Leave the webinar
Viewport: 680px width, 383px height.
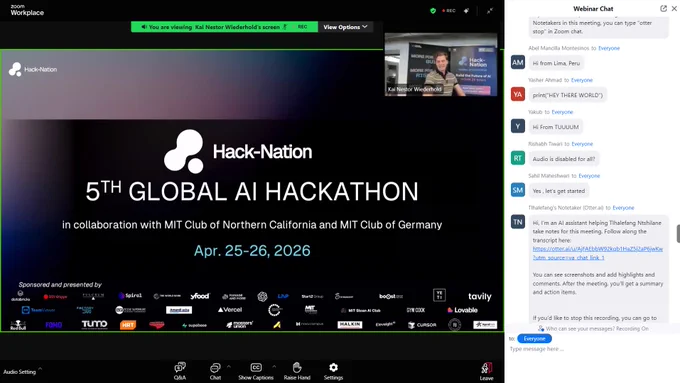click(487, 372)
